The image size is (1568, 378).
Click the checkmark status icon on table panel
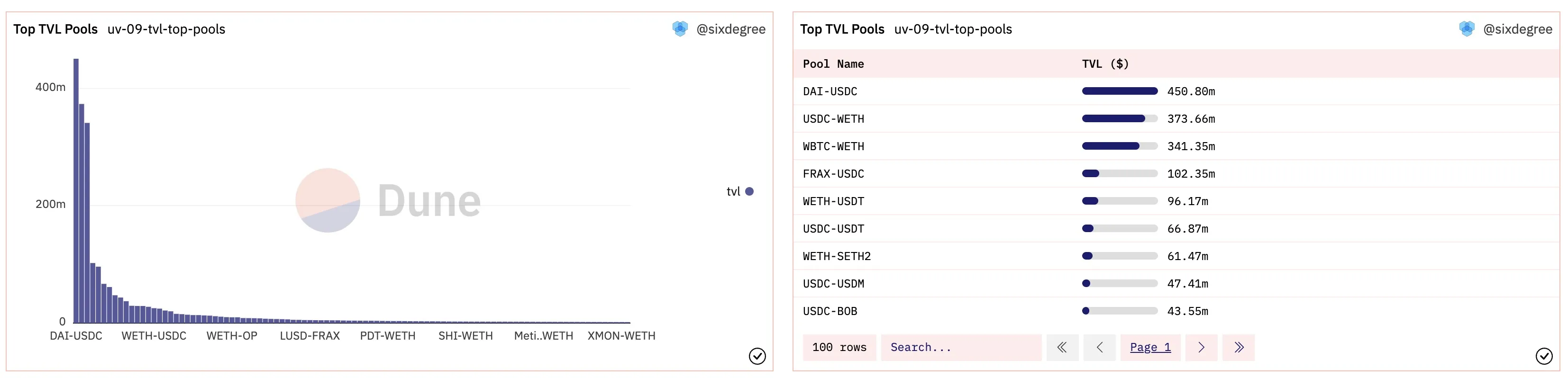[1544, 356]
